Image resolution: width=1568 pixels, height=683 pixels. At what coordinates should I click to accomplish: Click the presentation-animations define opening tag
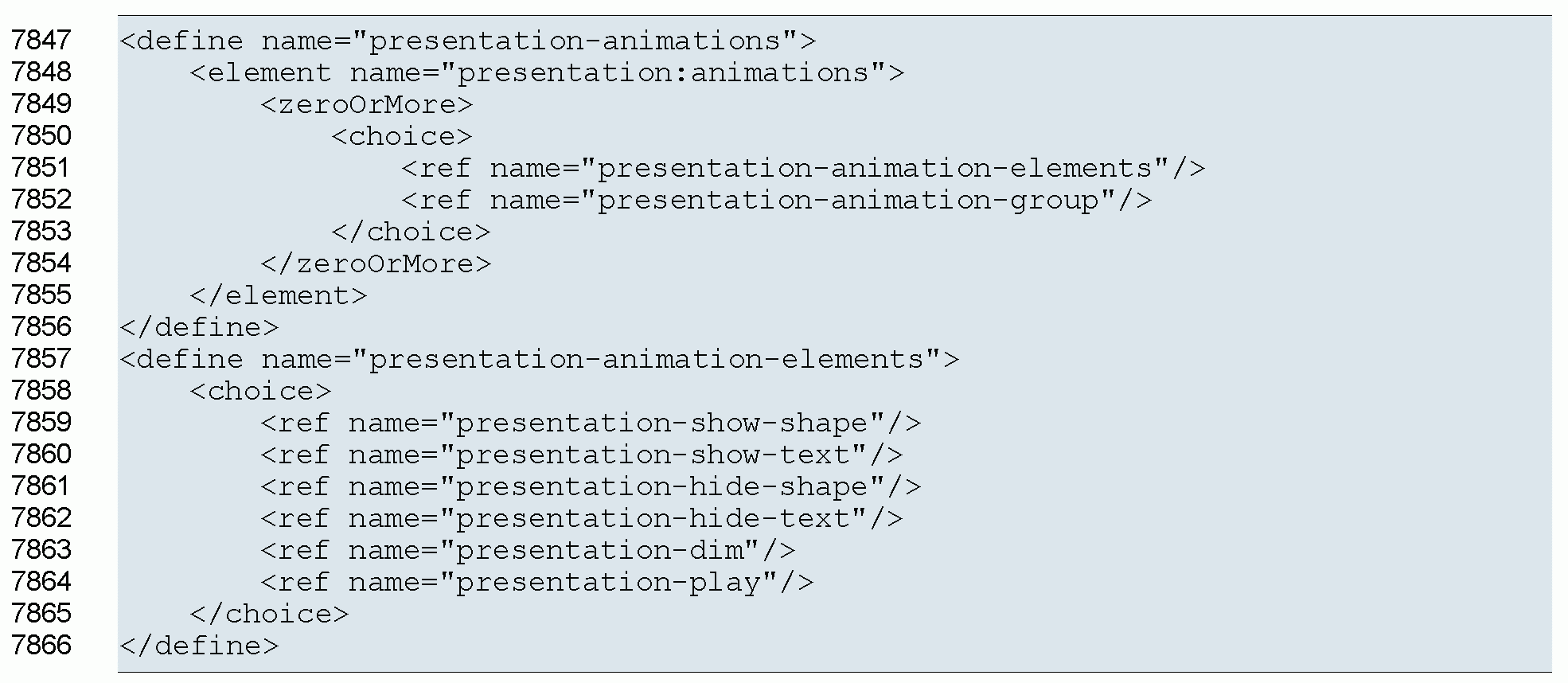467,41
